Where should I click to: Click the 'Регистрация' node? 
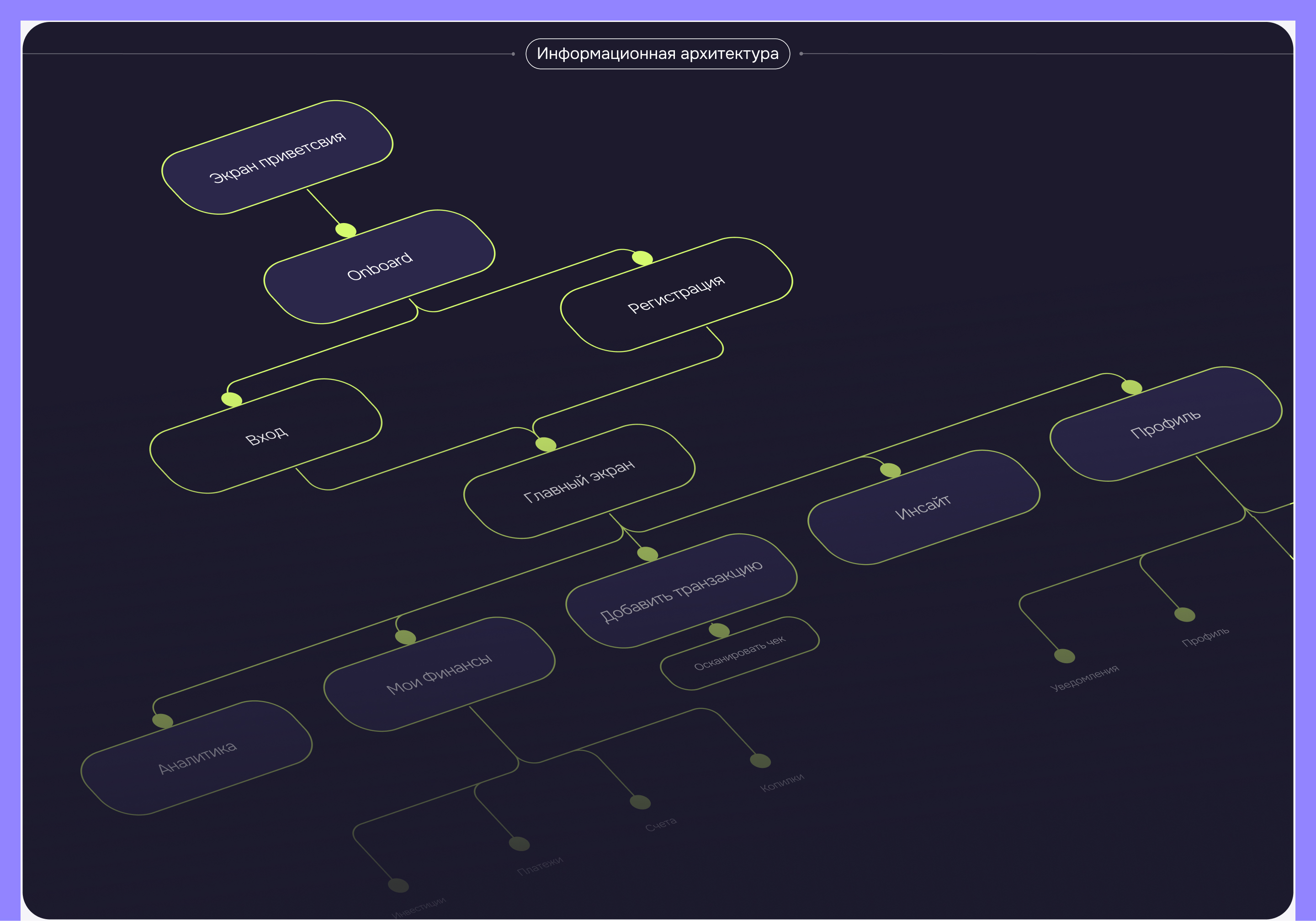pyautogui.click(x=676, y=294)
